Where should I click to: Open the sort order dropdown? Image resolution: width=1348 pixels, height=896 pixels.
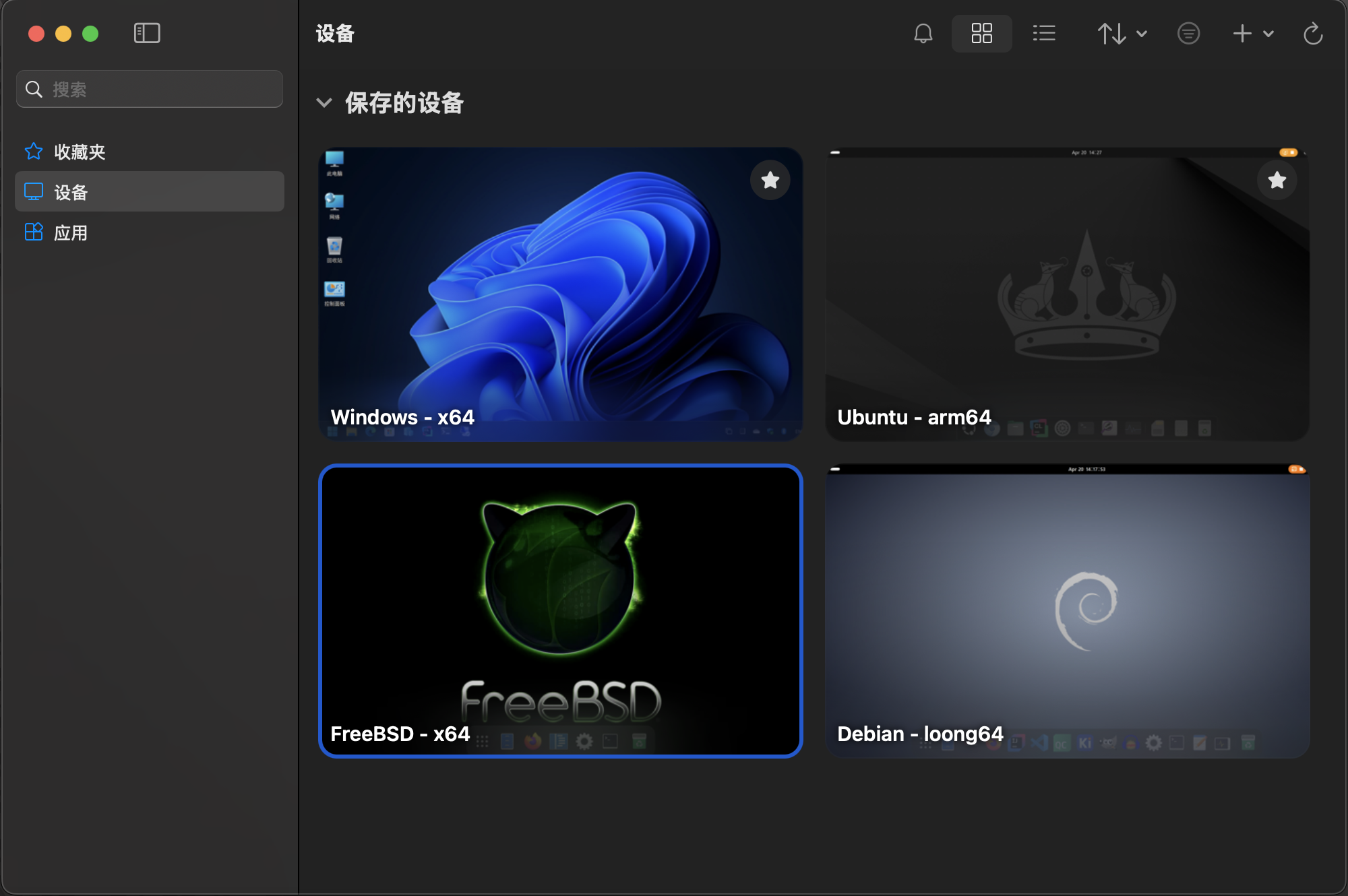[1122, 33]
